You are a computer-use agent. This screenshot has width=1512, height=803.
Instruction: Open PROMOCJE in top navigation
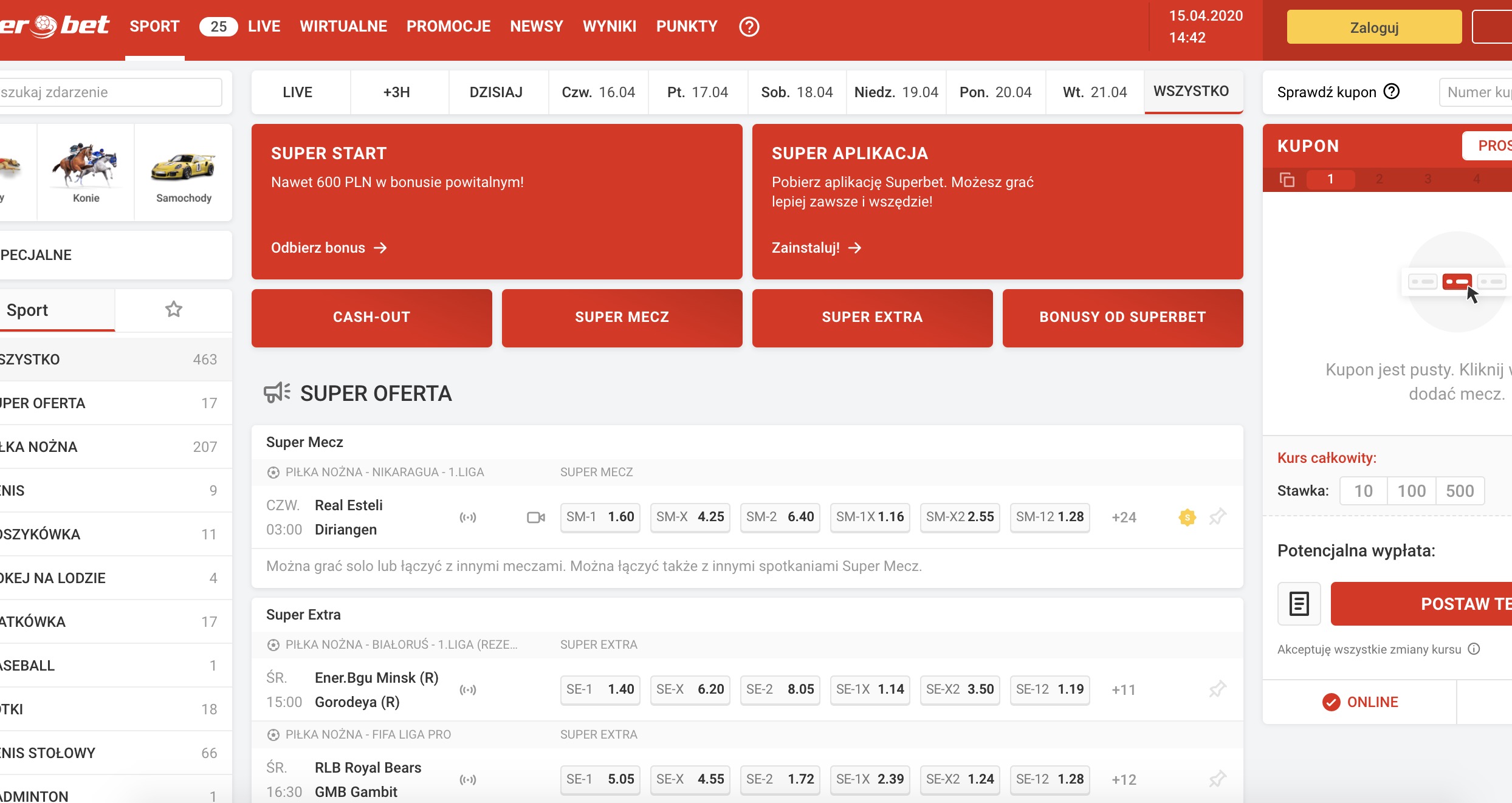[x=448, y=27]
